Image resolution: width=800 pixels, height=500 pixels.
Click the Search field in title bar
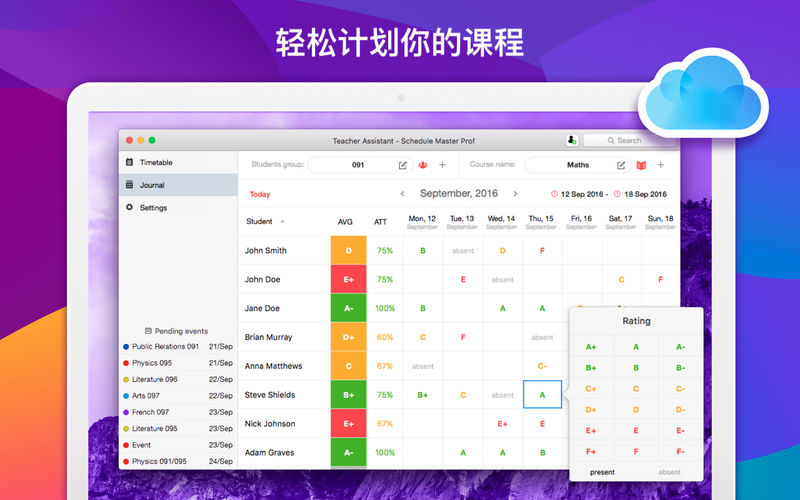pyautogui.click(x=628, y=140)
